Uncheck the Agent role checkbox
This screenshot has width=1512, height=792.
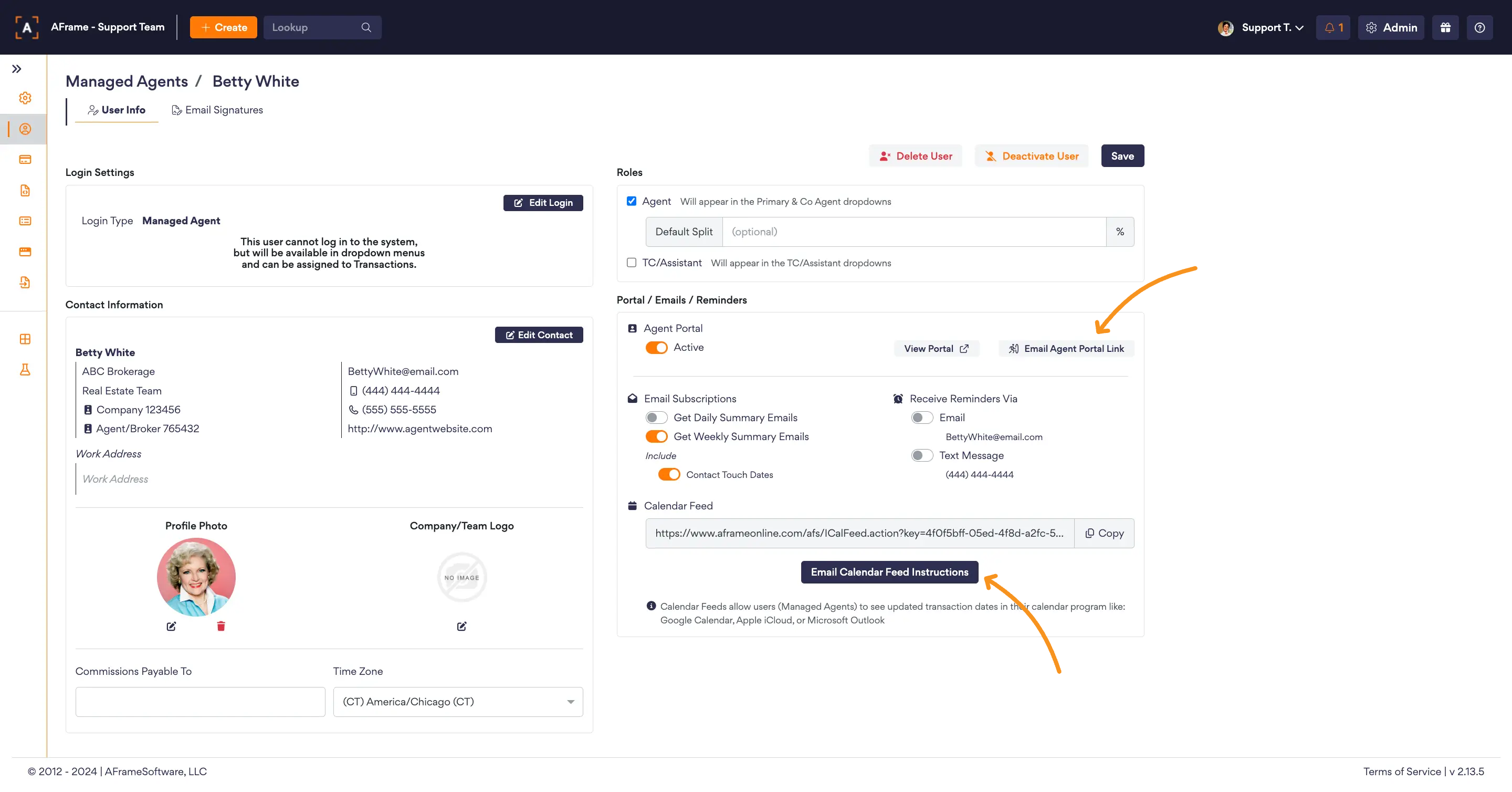[x=632, y=201]
